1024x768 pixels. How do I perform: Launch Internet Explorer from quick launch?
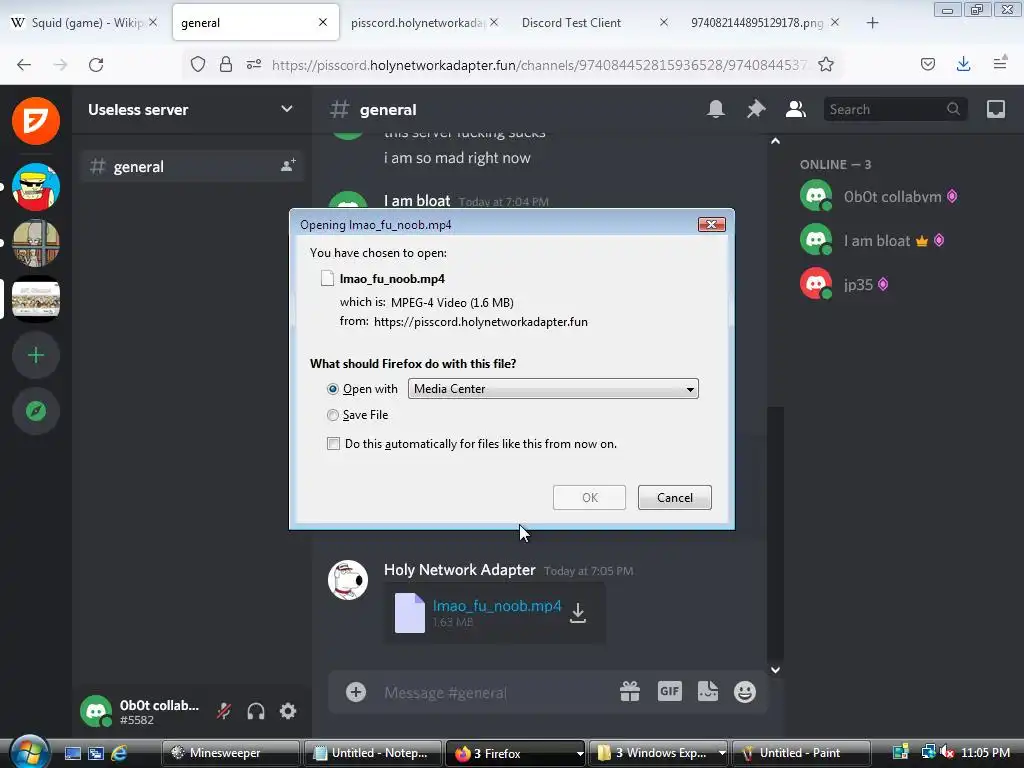(x=119, y=754)
